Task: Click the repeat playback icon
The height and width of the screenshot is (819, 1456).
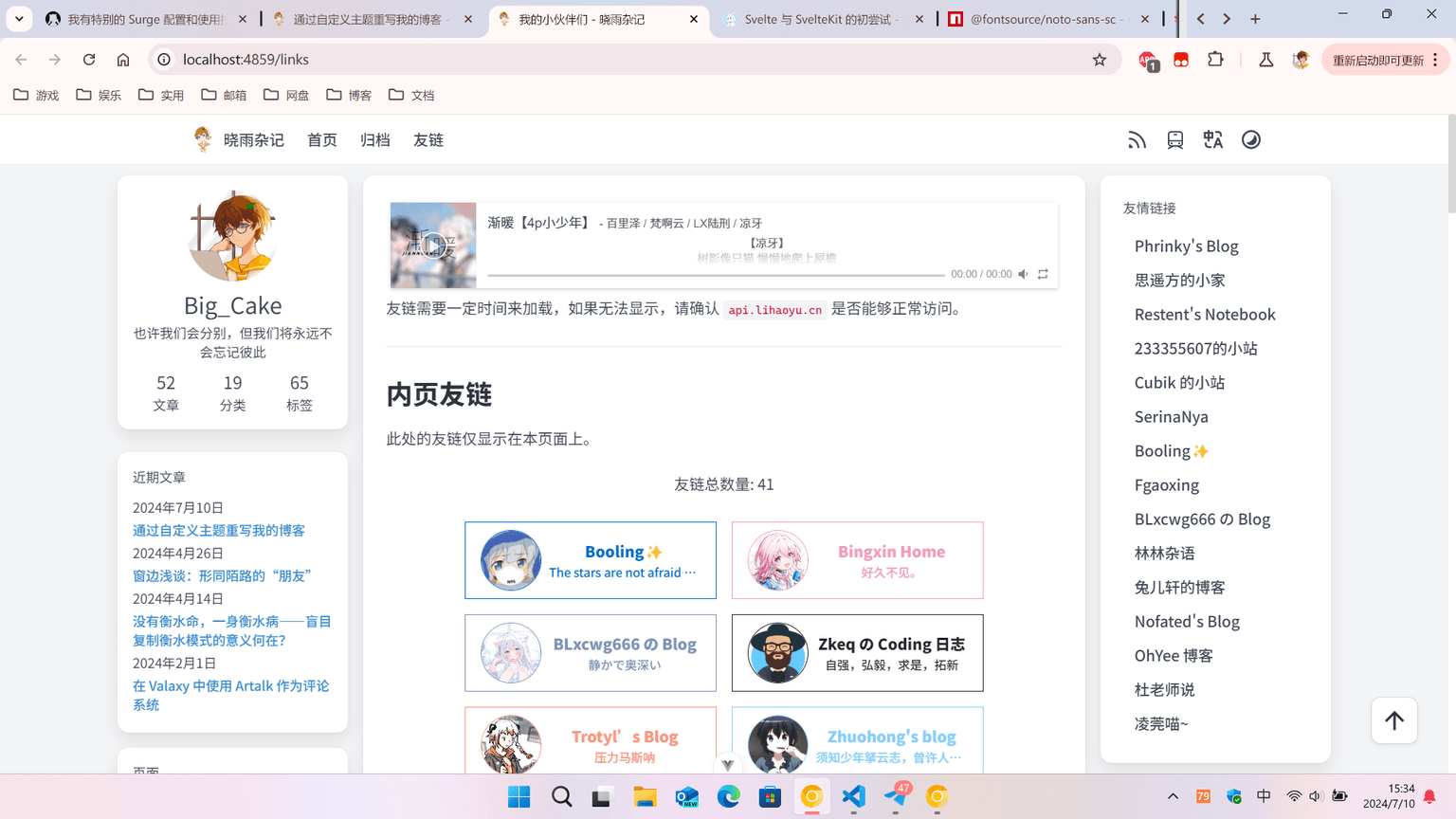Action: coord(1043,274)
